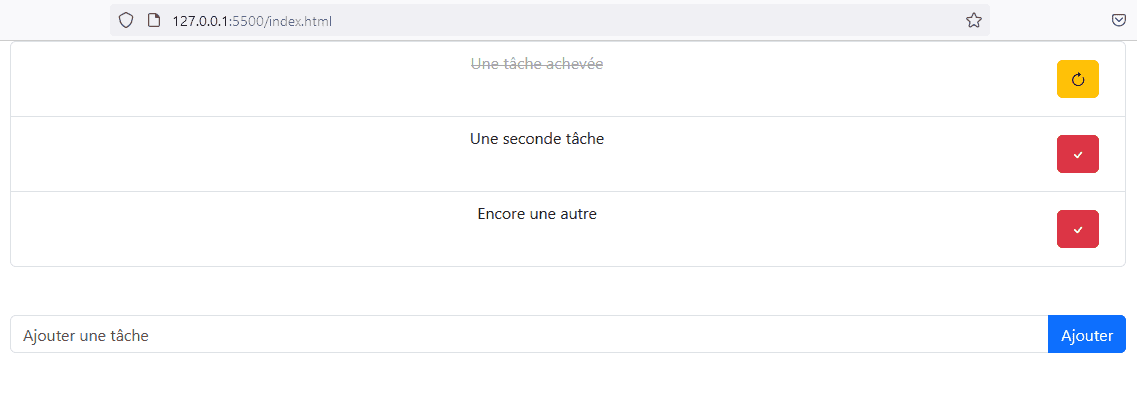Mark "Une seconde tâche" done with red checkmark
Image resolution: width=1137 pixels, height=409 pixels.
click(1078, 154)
